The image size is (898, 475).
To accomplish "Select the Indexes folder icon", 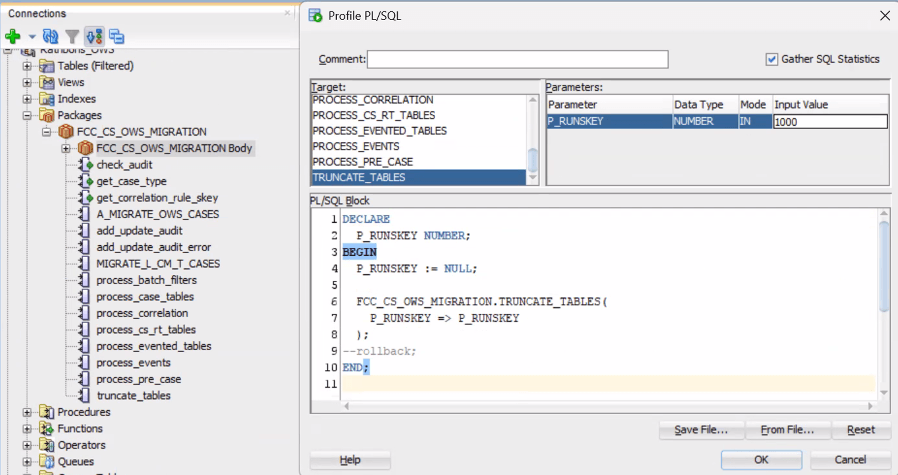I will pyautogui.click(x=46, y=99).
